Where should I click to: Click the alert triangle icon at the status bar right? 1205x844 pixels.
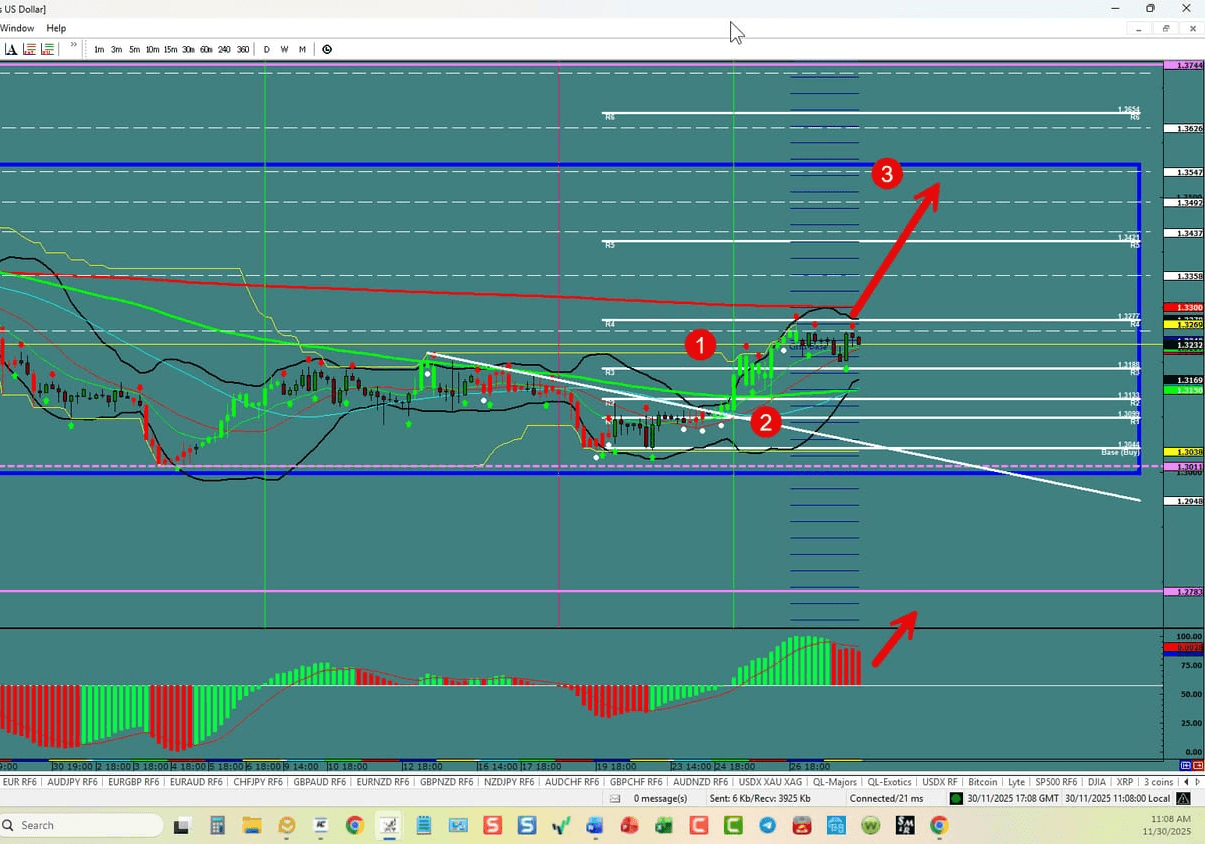(1182, 798)
